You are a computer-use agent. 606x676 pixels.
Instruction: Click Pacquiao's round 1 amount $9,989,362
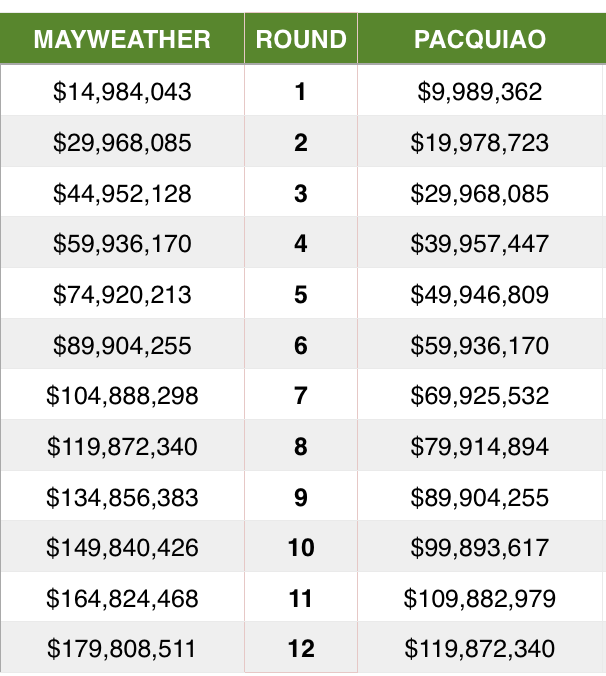click(x=480, y=91)
